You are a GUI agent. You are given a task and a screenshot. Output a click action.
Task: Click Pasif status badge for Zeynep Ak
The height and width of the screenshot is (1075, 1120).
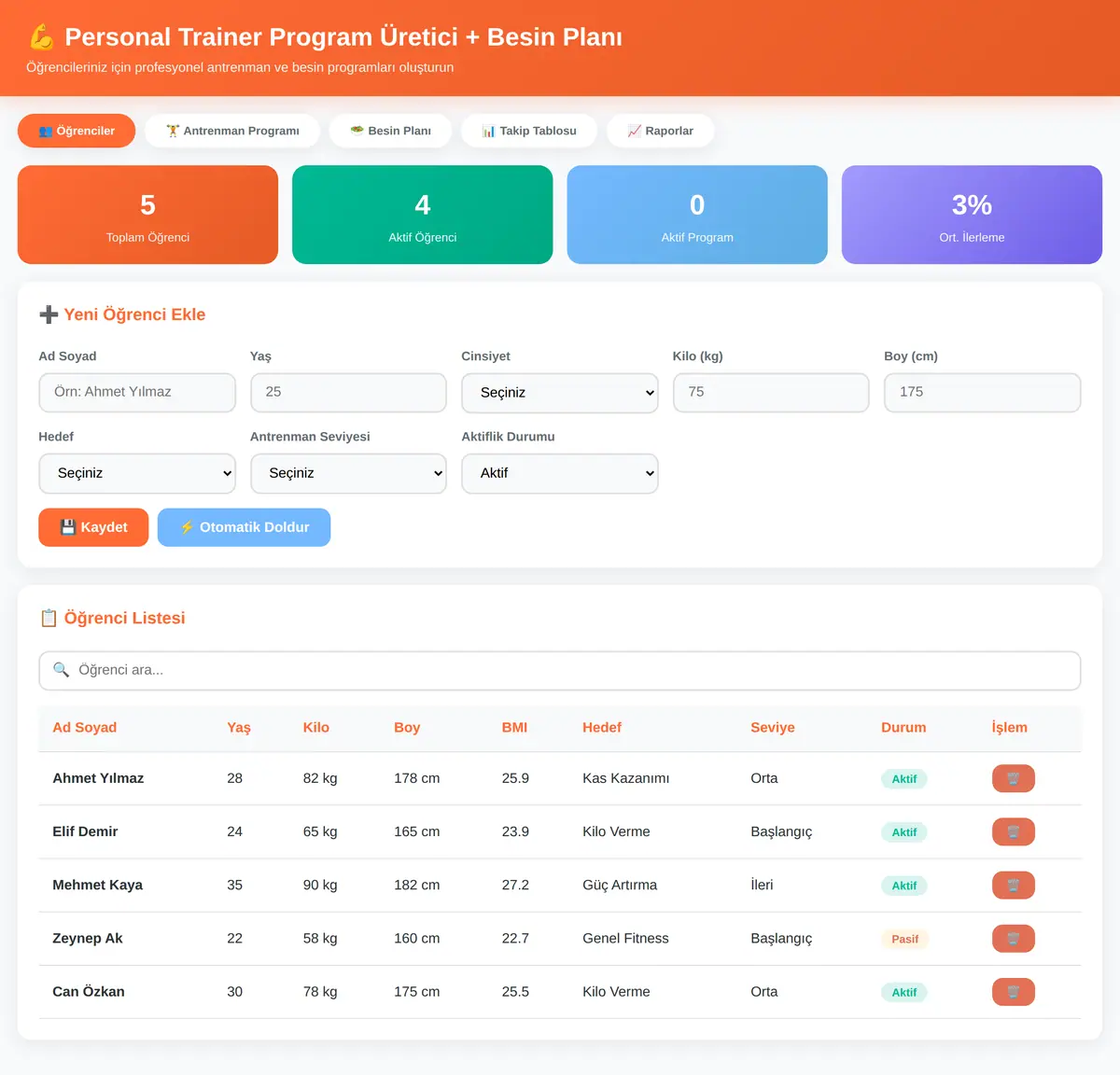(904, 939)
